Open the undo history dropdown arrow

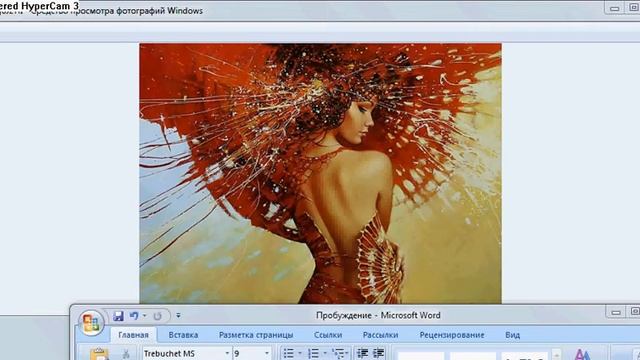144,316
